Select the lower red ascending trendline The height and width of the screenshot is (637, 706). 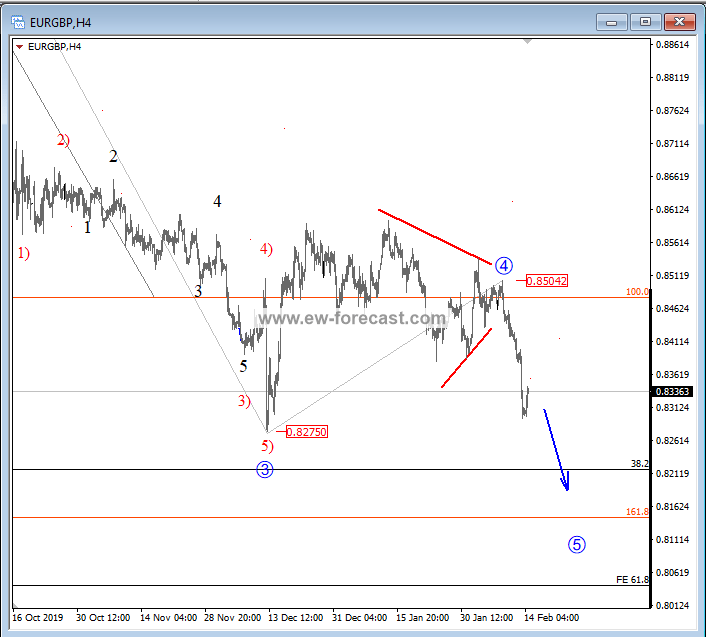tap(466, 357)
